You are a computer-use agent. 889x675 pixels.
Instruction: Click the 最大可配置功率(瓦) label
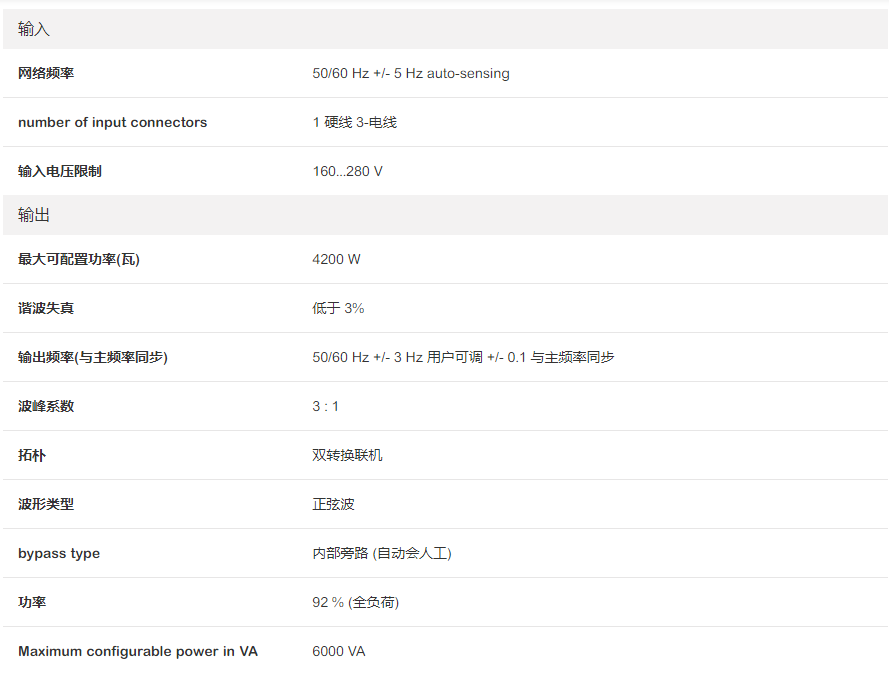point(79,259)
